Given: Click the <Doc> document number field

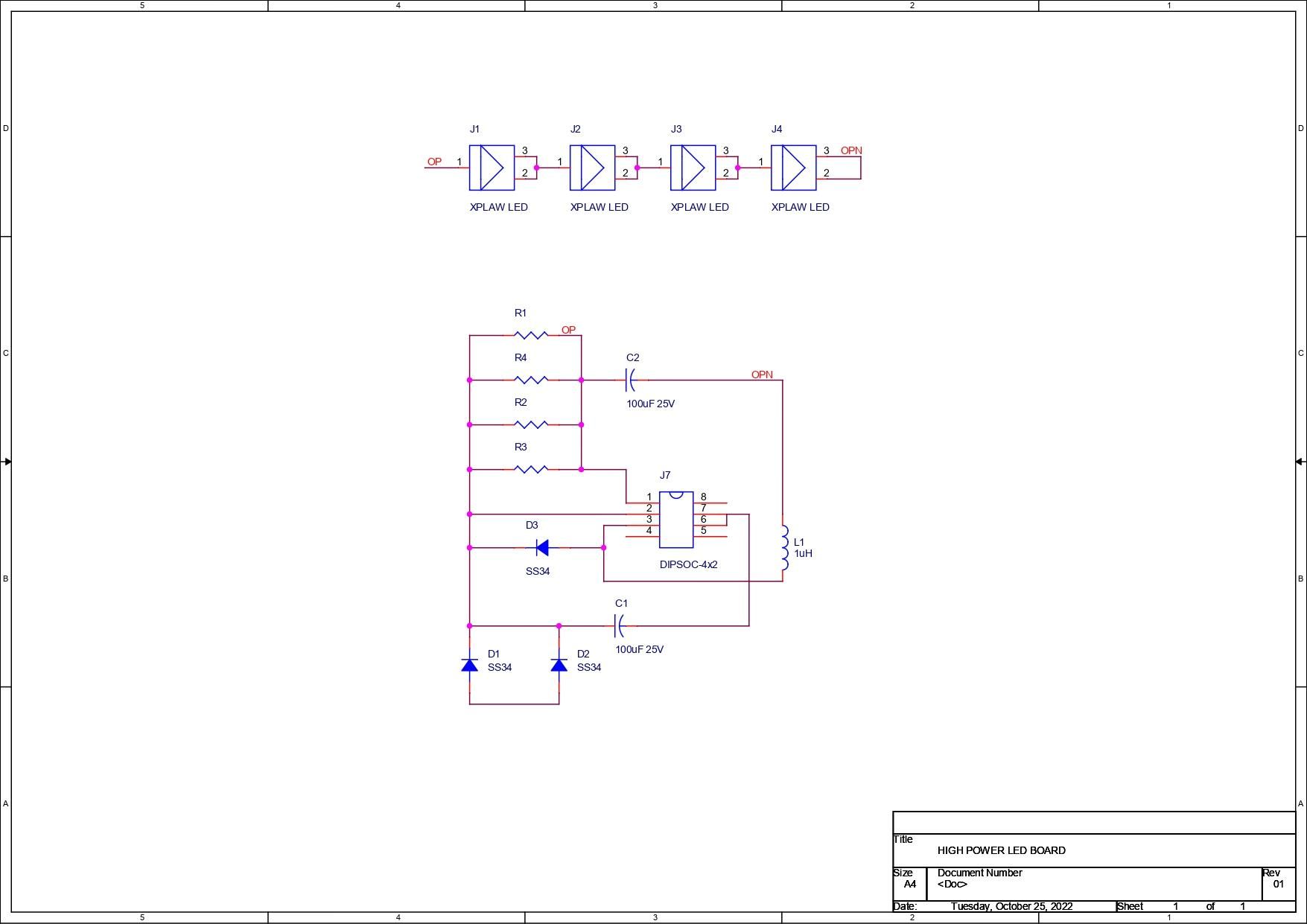Looking at the screenshot, I should (x=951, y=885).
